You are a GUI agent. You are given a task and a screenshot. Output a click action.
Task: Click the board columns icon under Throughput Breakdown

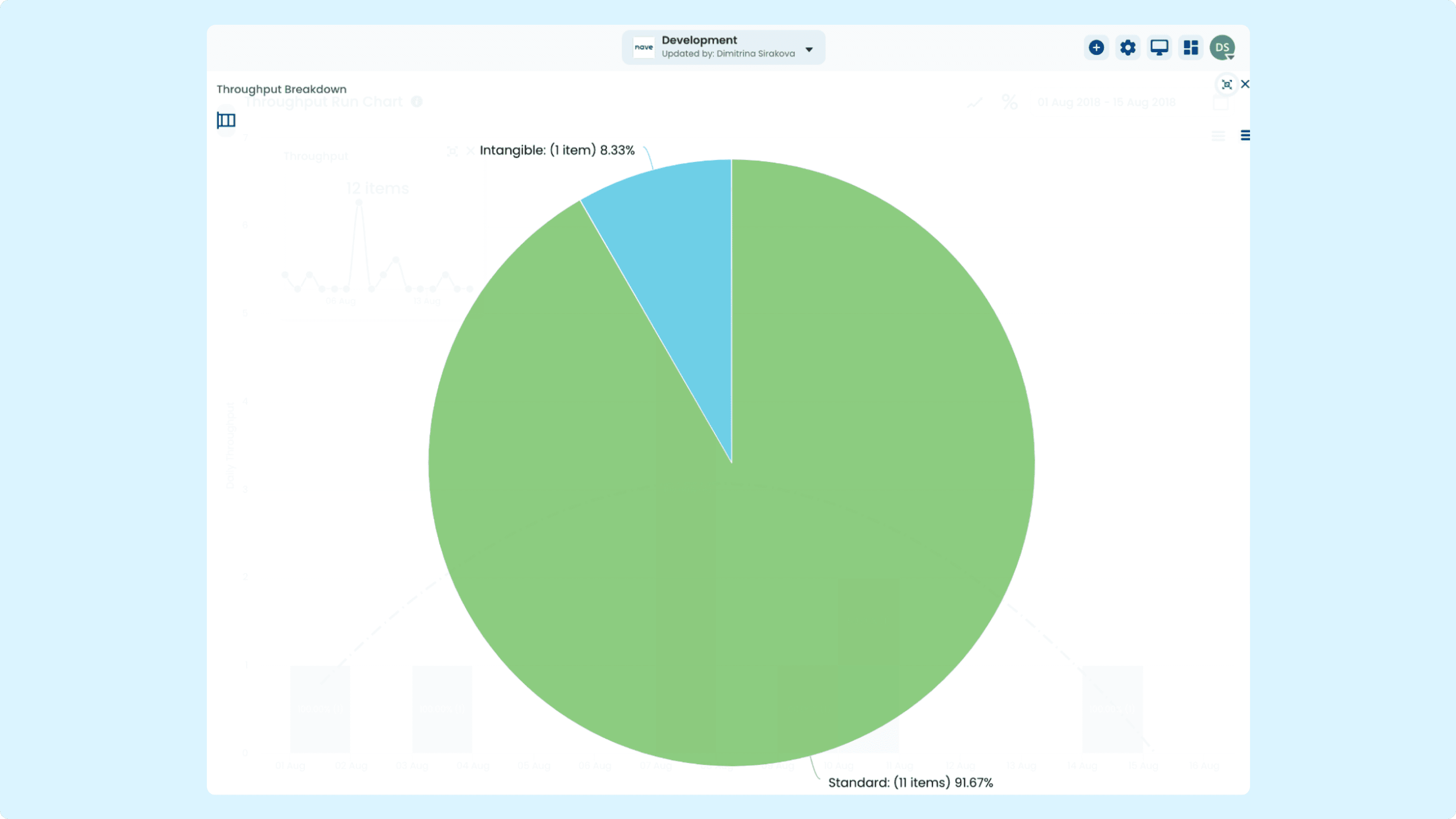click(226, 120)
